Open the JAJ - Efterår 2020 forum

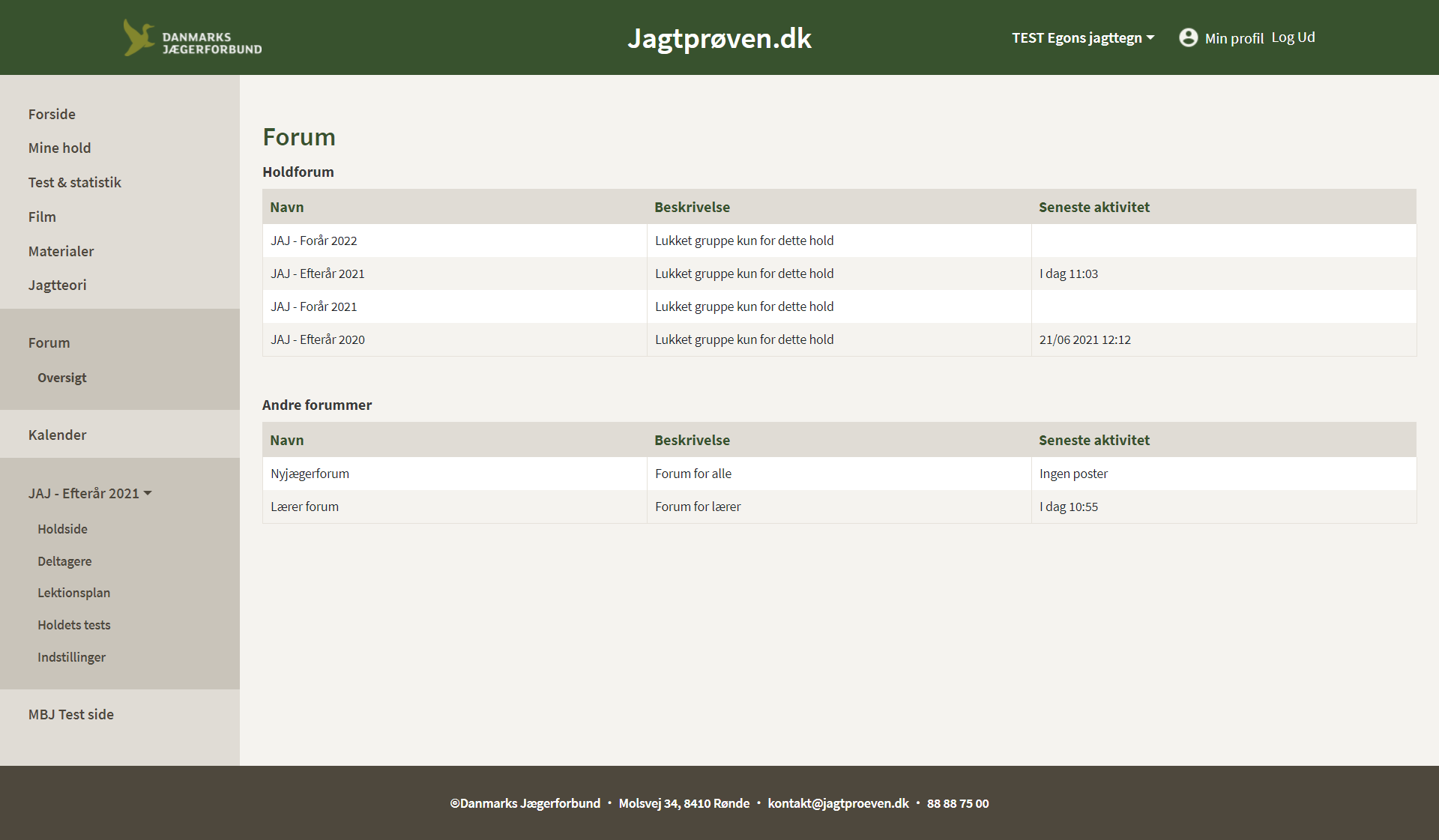[x=317, y=339]
